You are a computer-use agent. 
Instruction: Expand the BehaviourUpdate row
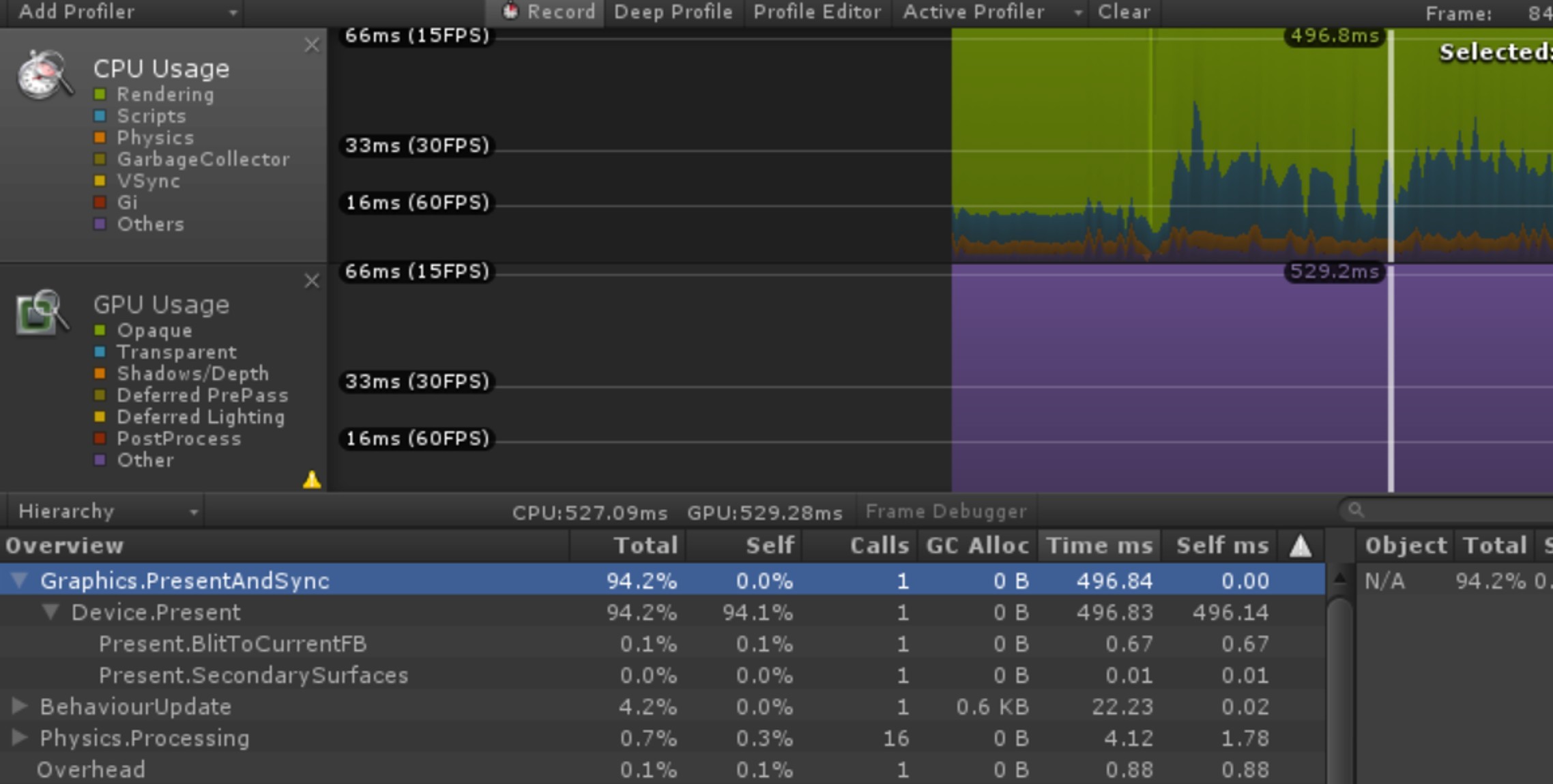point(18,706)
